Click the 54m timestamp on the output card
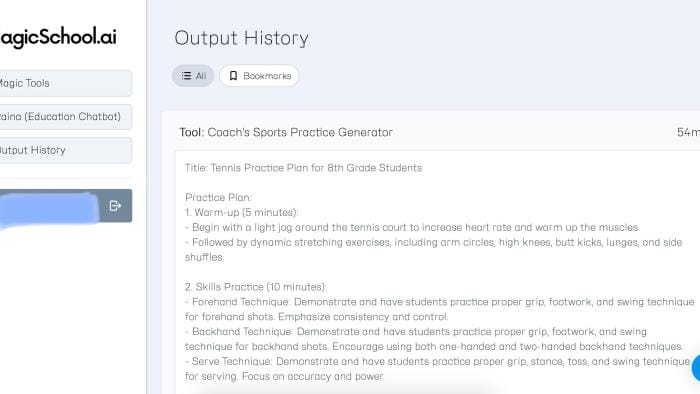 [x=688, y=132]
